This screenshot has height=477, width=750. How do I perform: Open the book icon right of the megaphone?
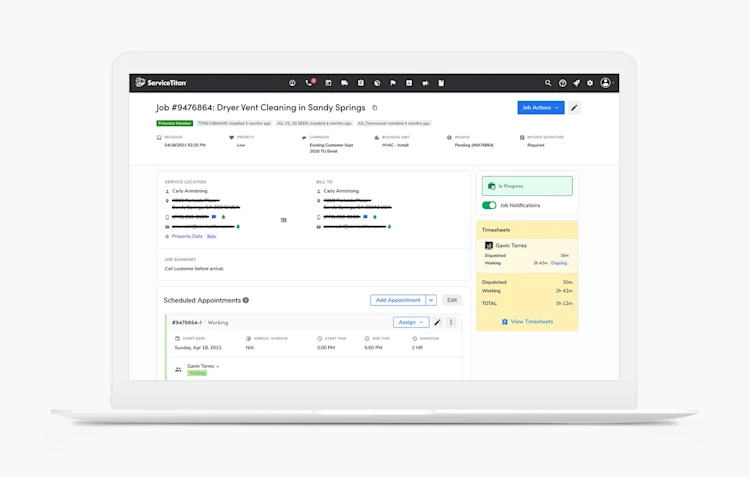tap(441, 83)
